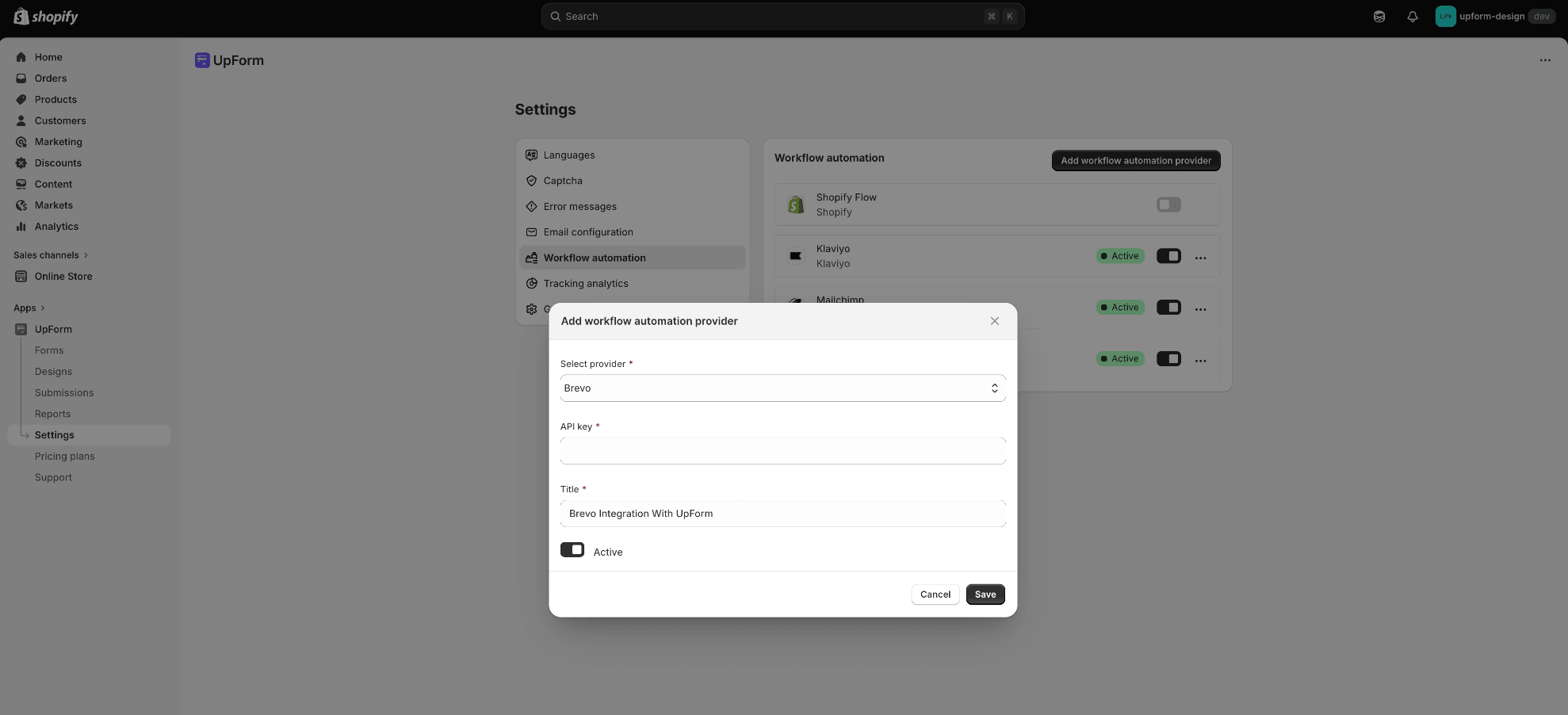Close the Add workflow automation provider dialog
1568x715 pixels.
pyautogui.click(x=995, y=321)
